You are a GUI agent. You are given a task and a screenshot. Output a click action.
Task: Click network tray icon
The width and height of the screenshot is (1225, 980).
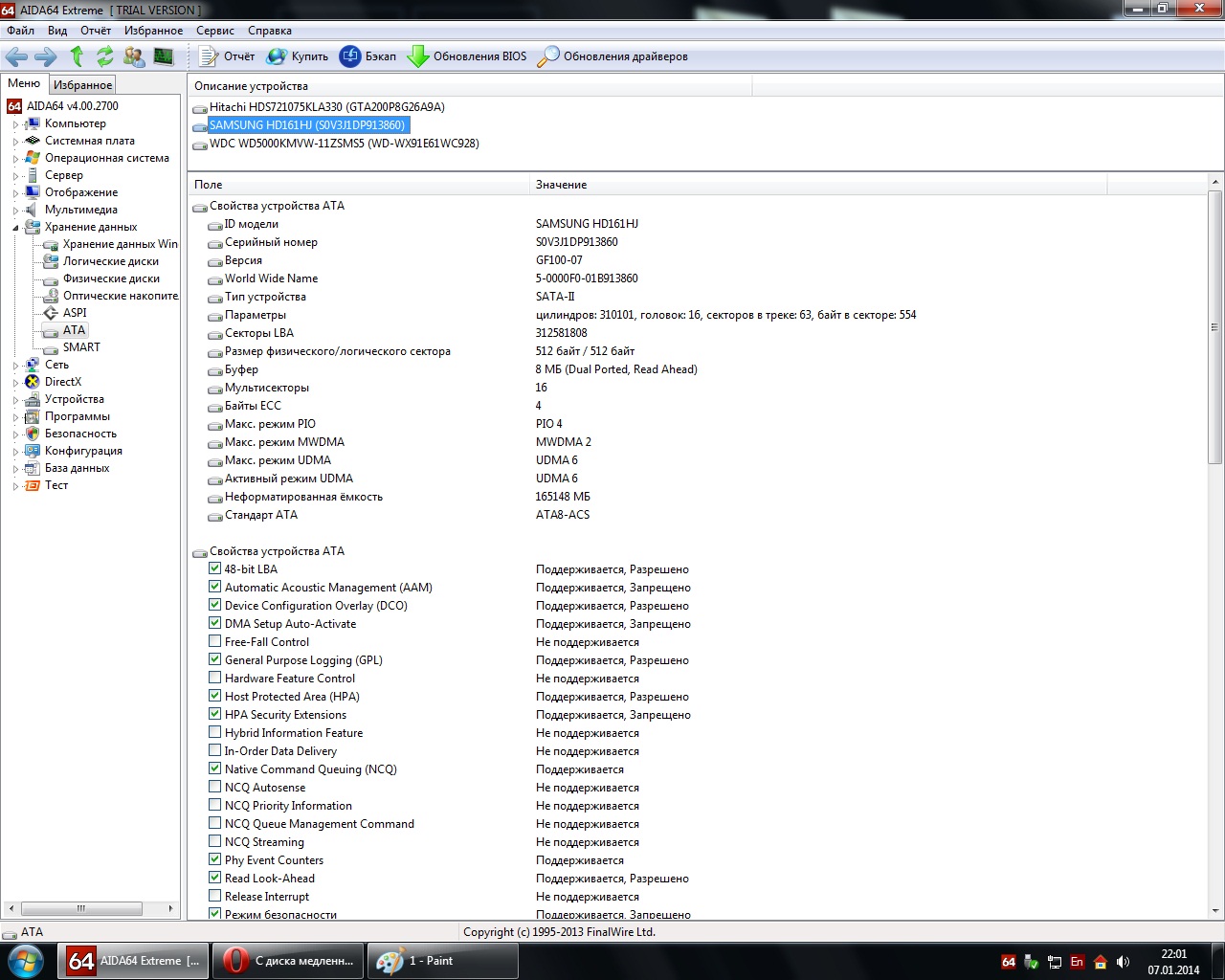[x=1054, y=962]
